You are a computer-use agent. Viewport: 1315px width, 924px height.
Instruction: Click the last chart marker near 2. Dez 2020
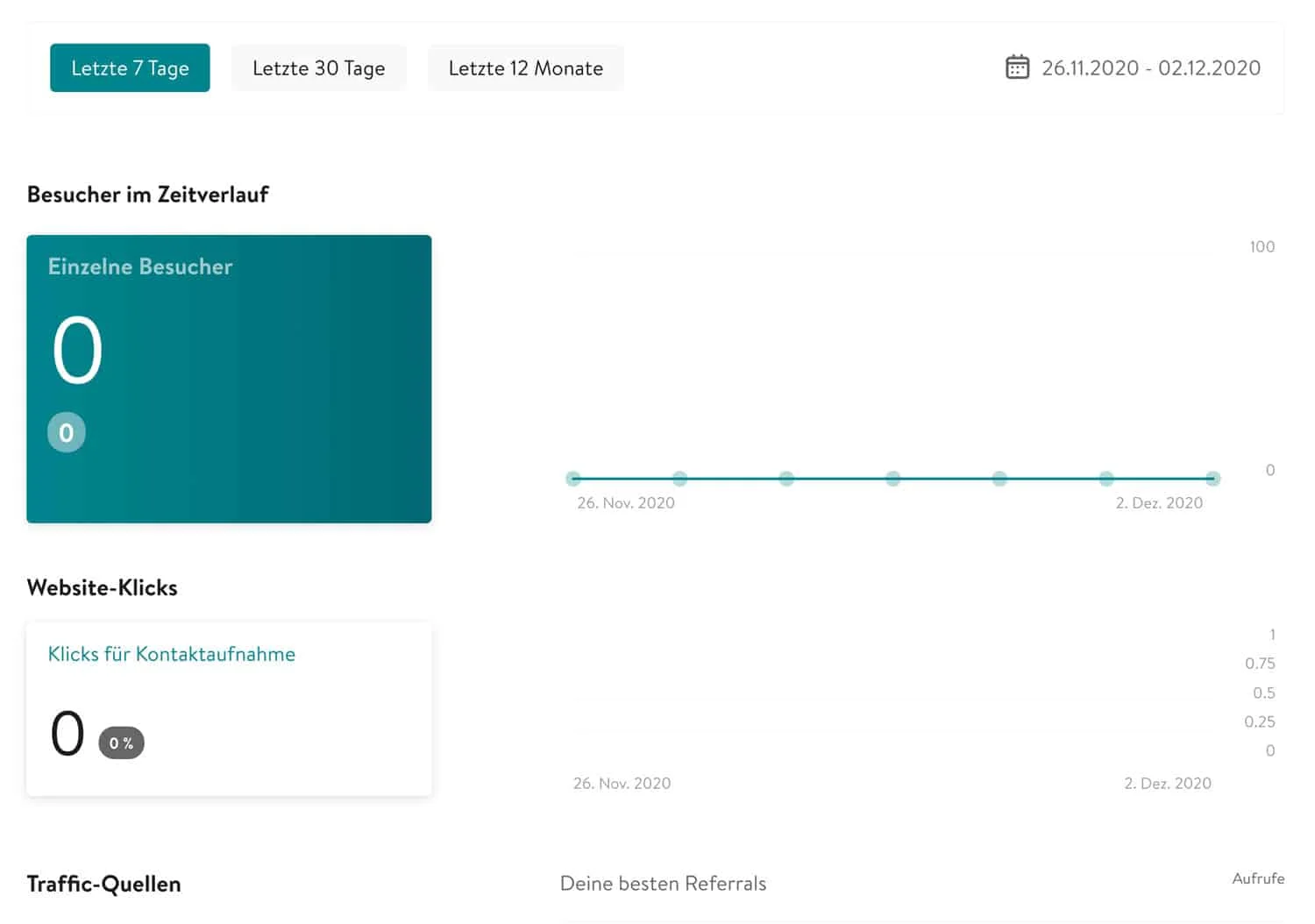coord(1213,479)
